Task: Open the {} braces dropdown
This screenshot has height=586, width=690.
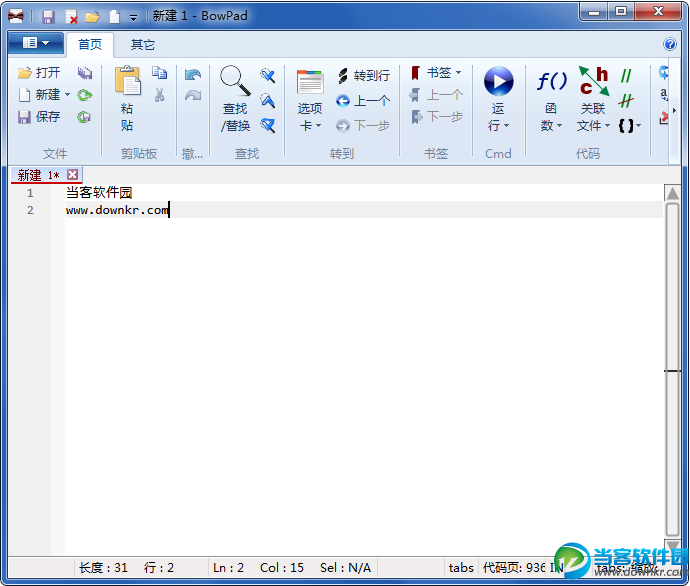Action: [x=629, y=126]
